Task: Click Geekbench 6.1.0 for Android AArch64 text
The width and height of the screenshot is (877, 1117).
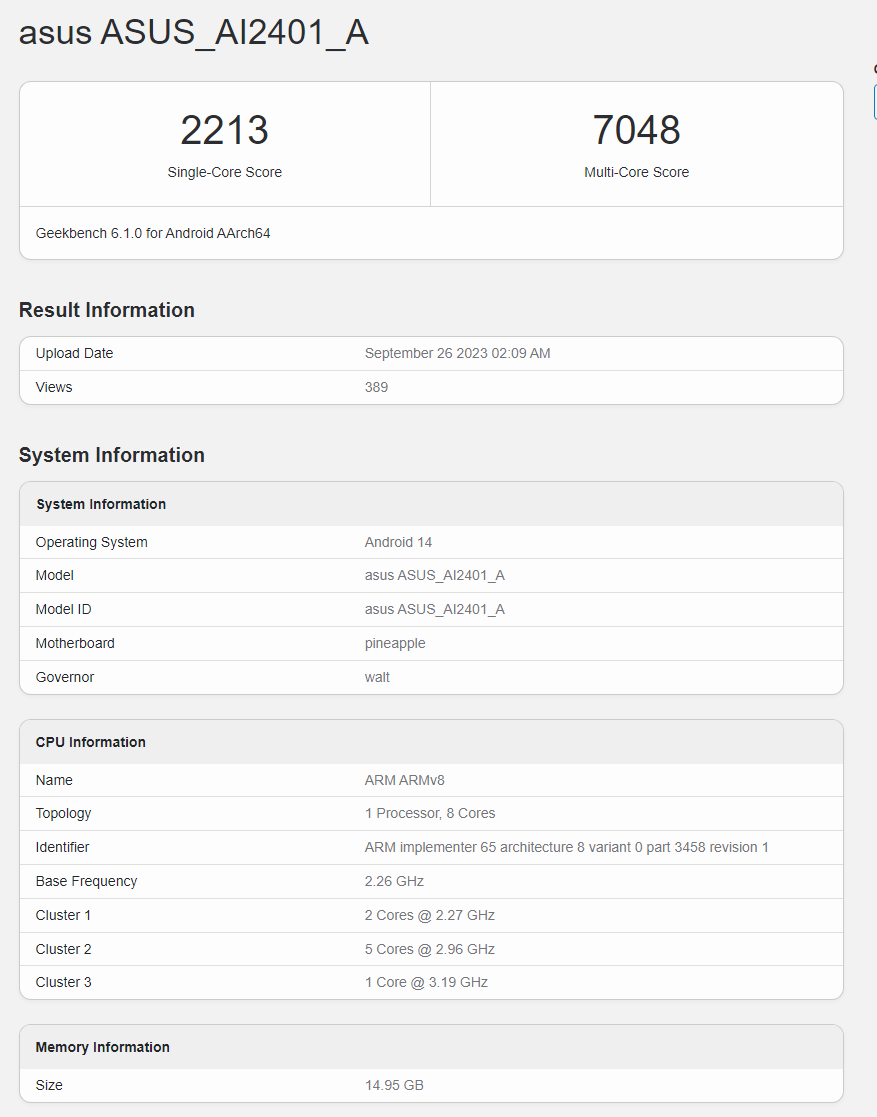Action: 153,234
